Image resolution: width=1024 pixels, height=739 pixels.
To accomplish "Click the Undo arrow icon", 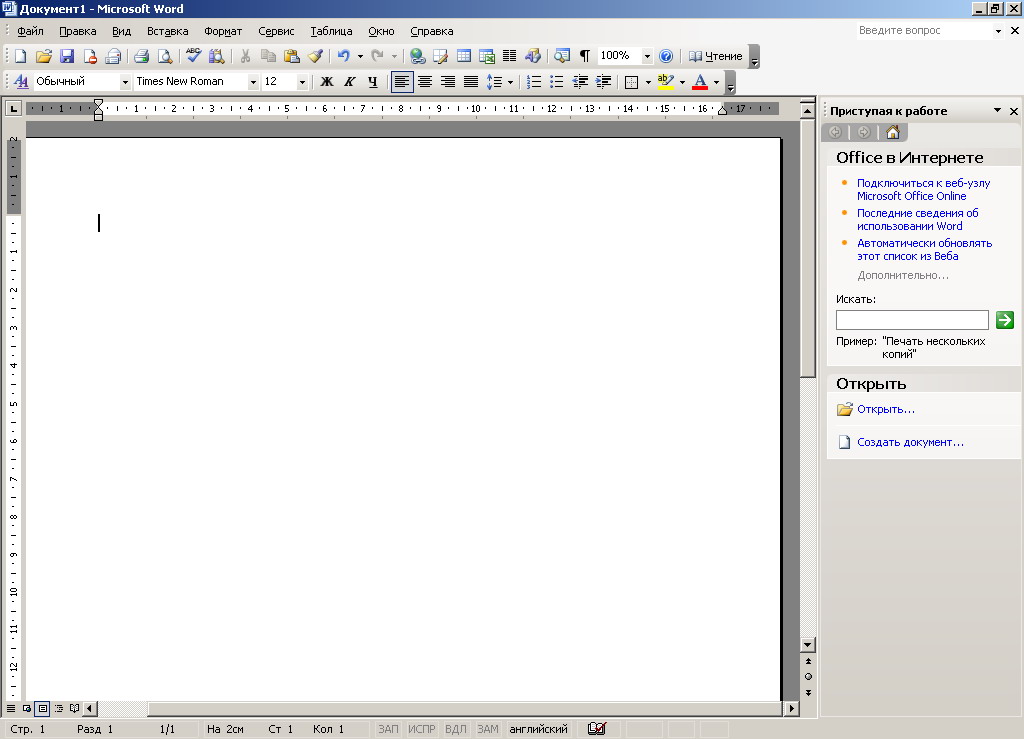I will click(x=343, y=57).
